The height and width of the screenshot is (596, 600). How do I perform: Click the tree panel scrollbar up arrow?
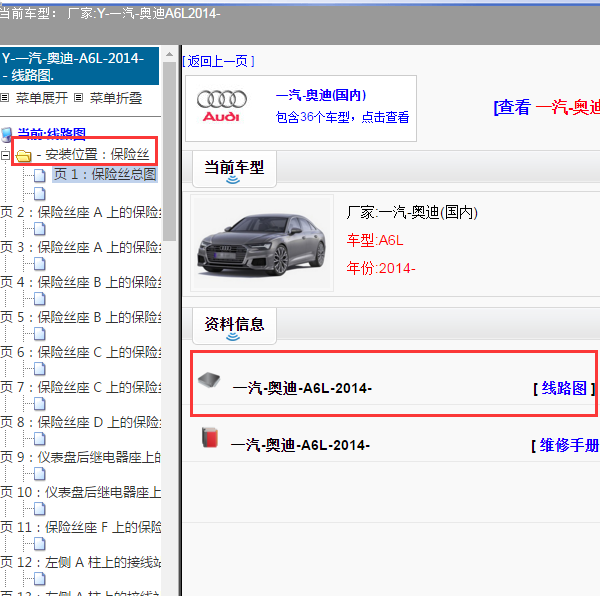[169, 54]
